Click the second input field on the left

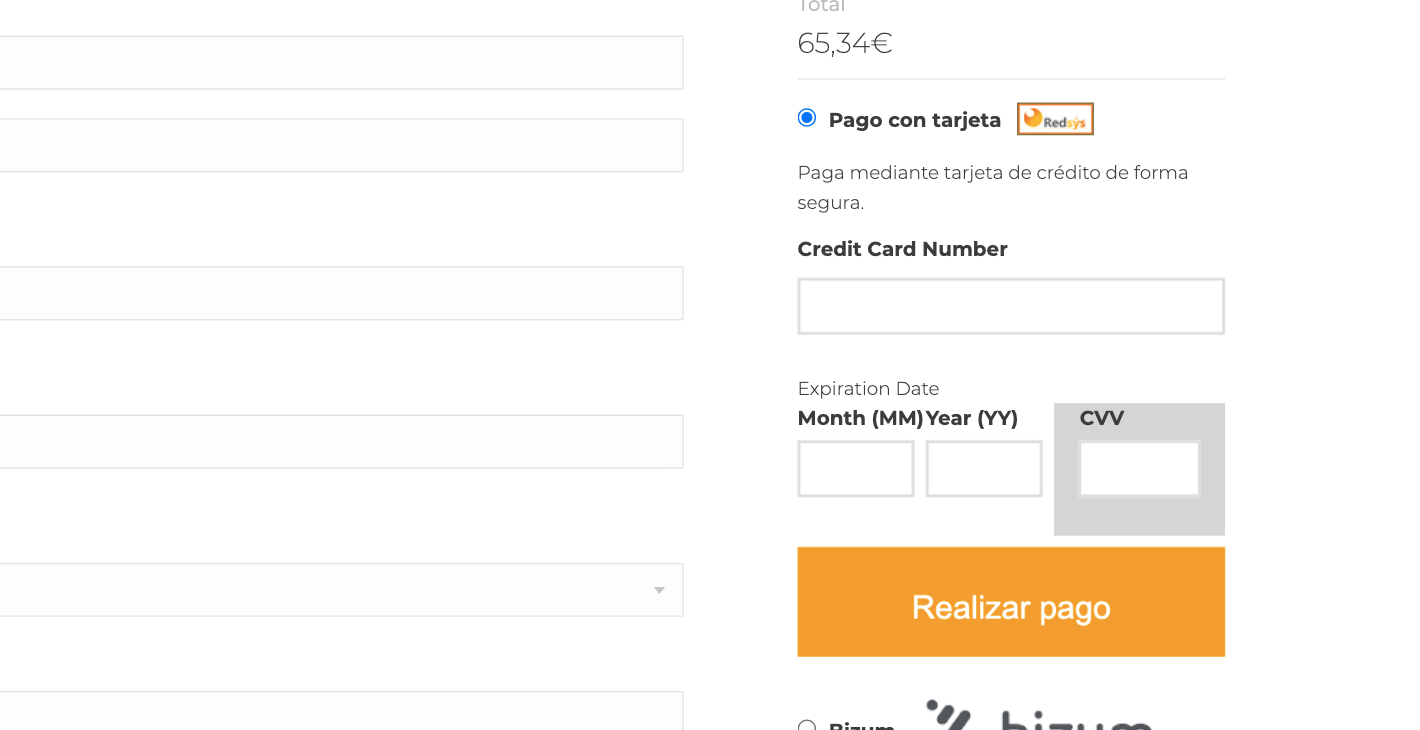340,145
